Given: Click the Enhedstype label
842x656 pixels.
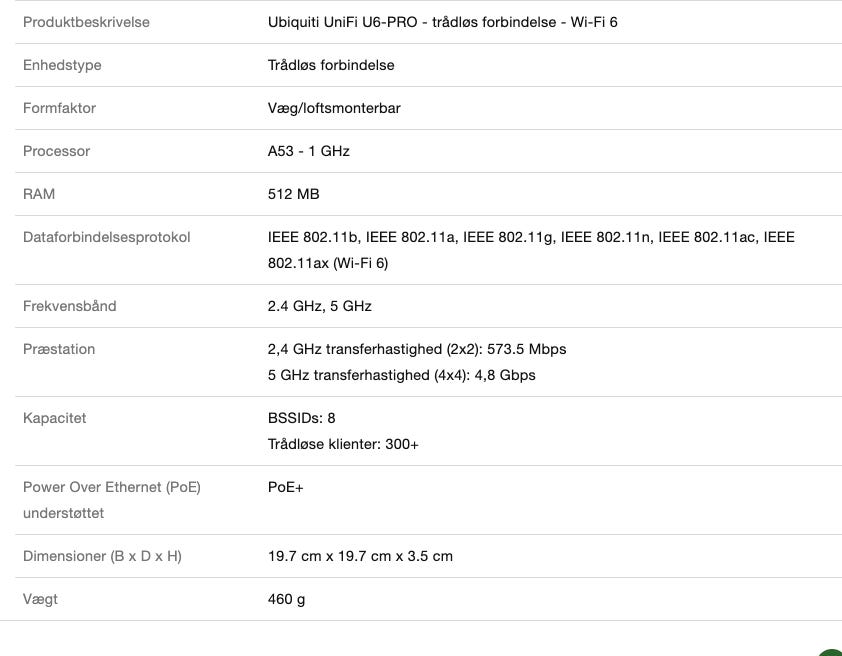Looking at the screenshot, I should tap(62, 65).
